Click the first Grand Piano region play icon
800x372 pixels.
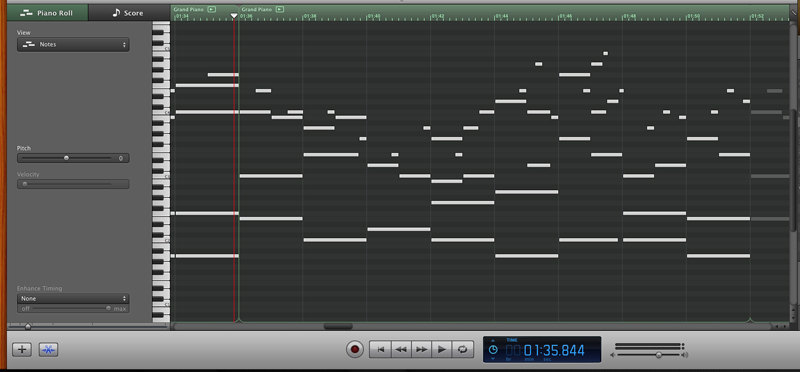click(212, 9)
